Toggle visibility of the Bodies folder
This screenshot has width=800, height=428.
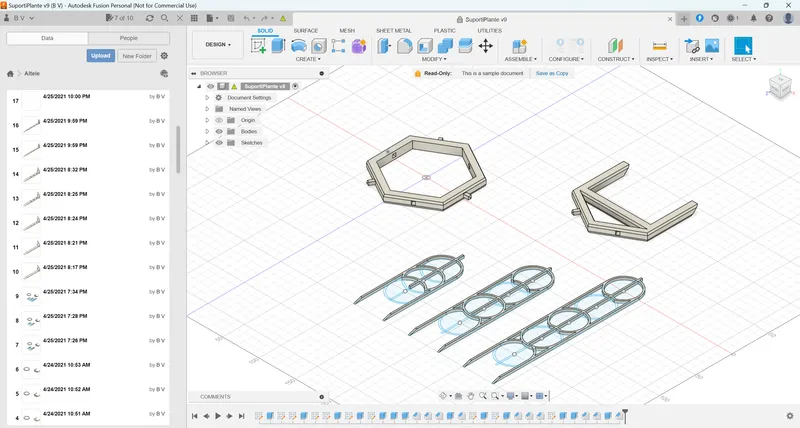tap(219, 132)
